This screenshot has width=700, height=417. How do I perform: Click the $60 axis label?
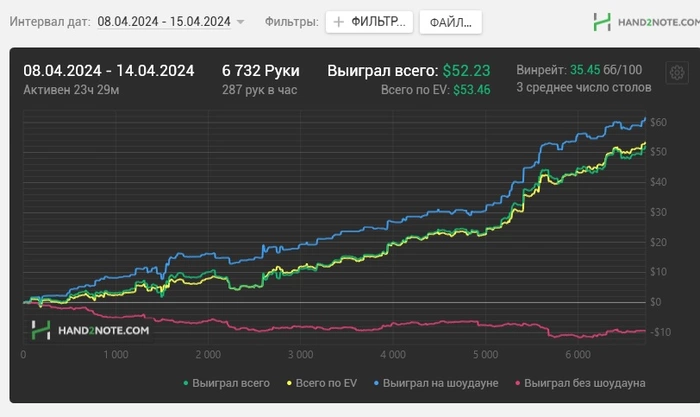(658, 122)
